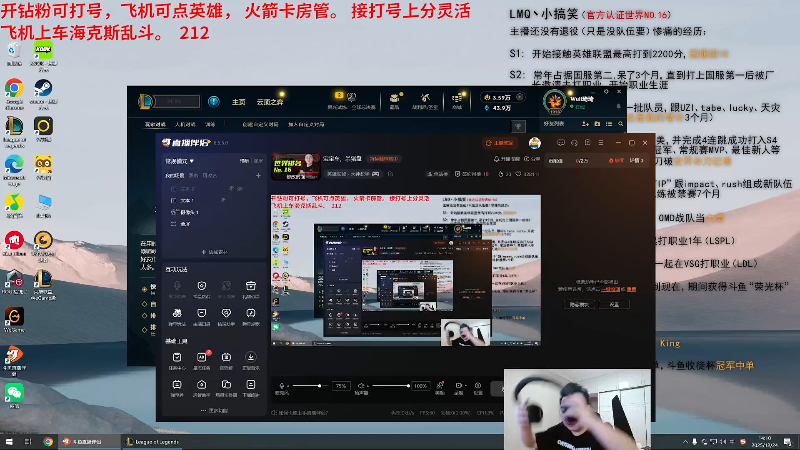Image resolution: width=800 pixels, height=450 pixels.
Task: Open the stream category pill under the title
Action: (353, 174)
